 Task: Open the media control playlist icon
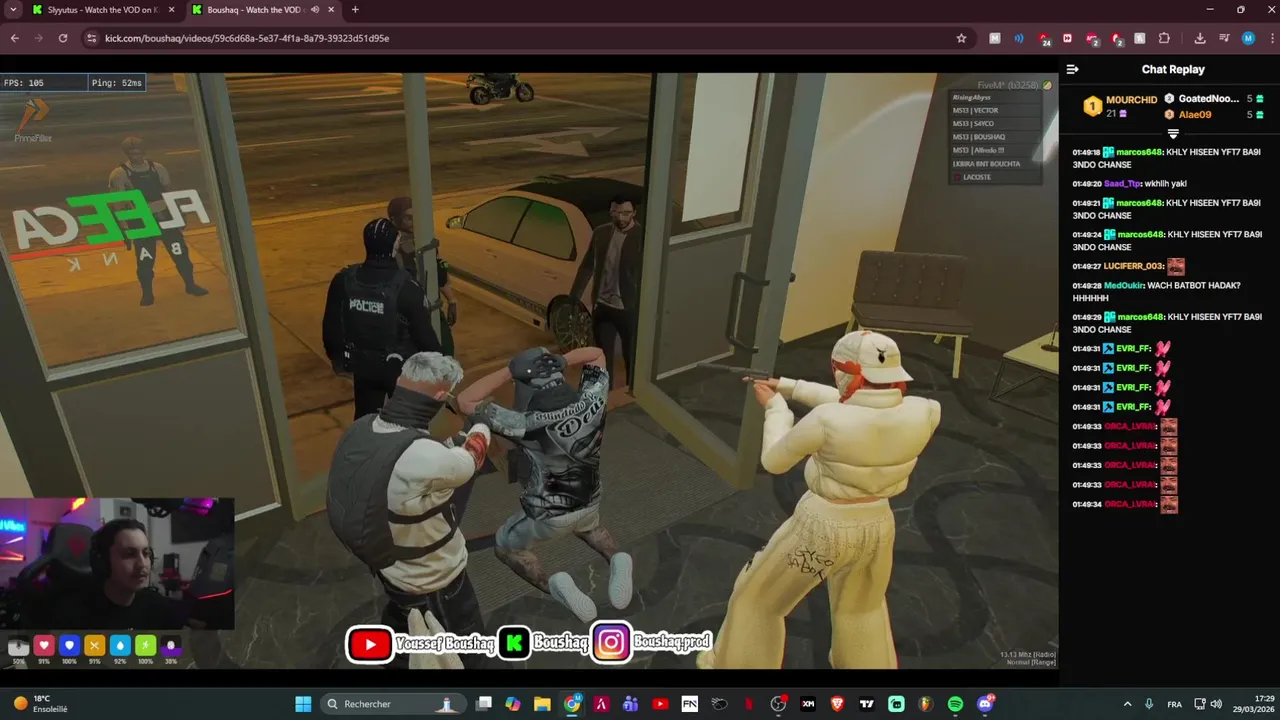(1224, 38)
